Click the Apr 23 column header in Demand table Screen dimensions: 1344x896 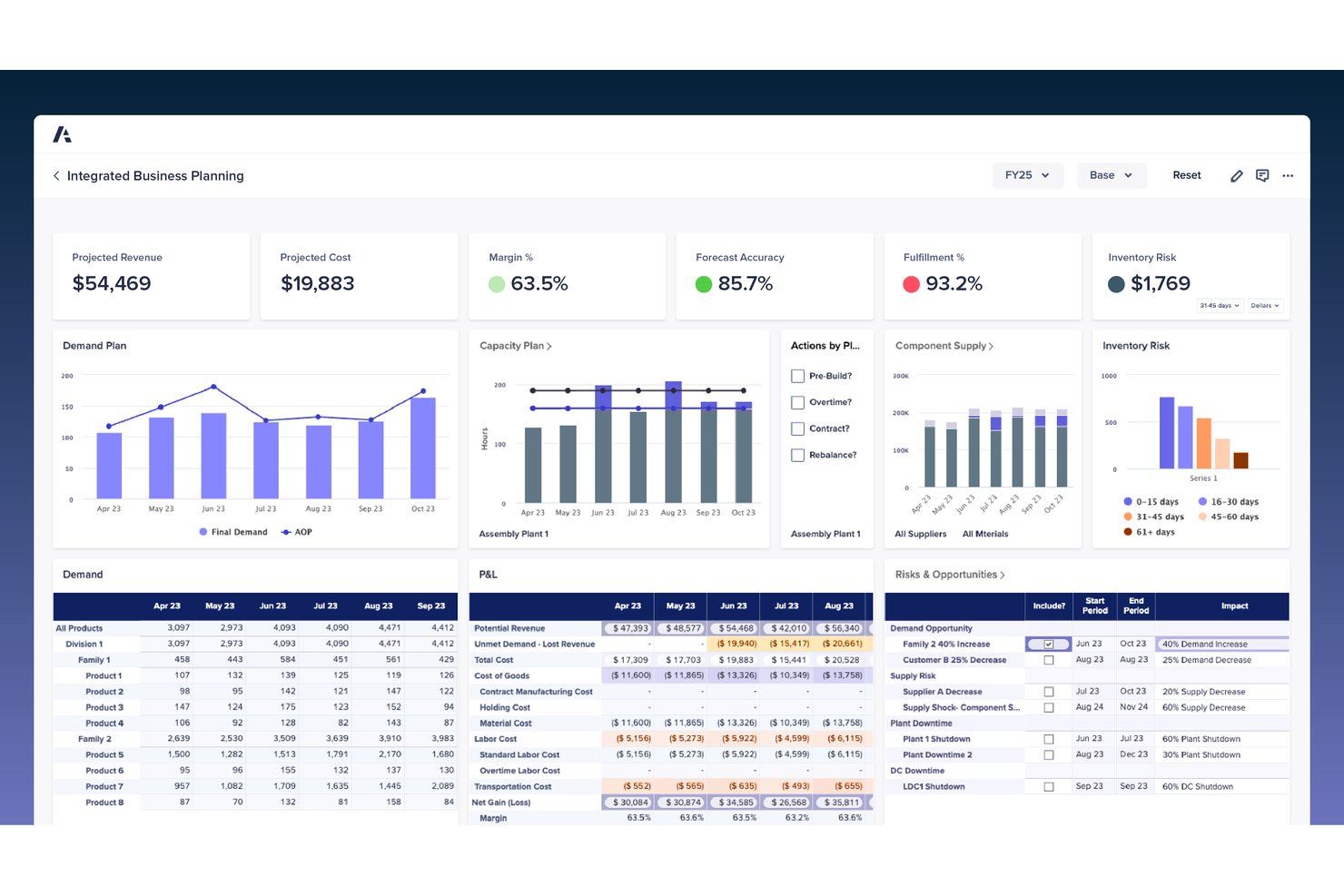[x=167, y=606]
